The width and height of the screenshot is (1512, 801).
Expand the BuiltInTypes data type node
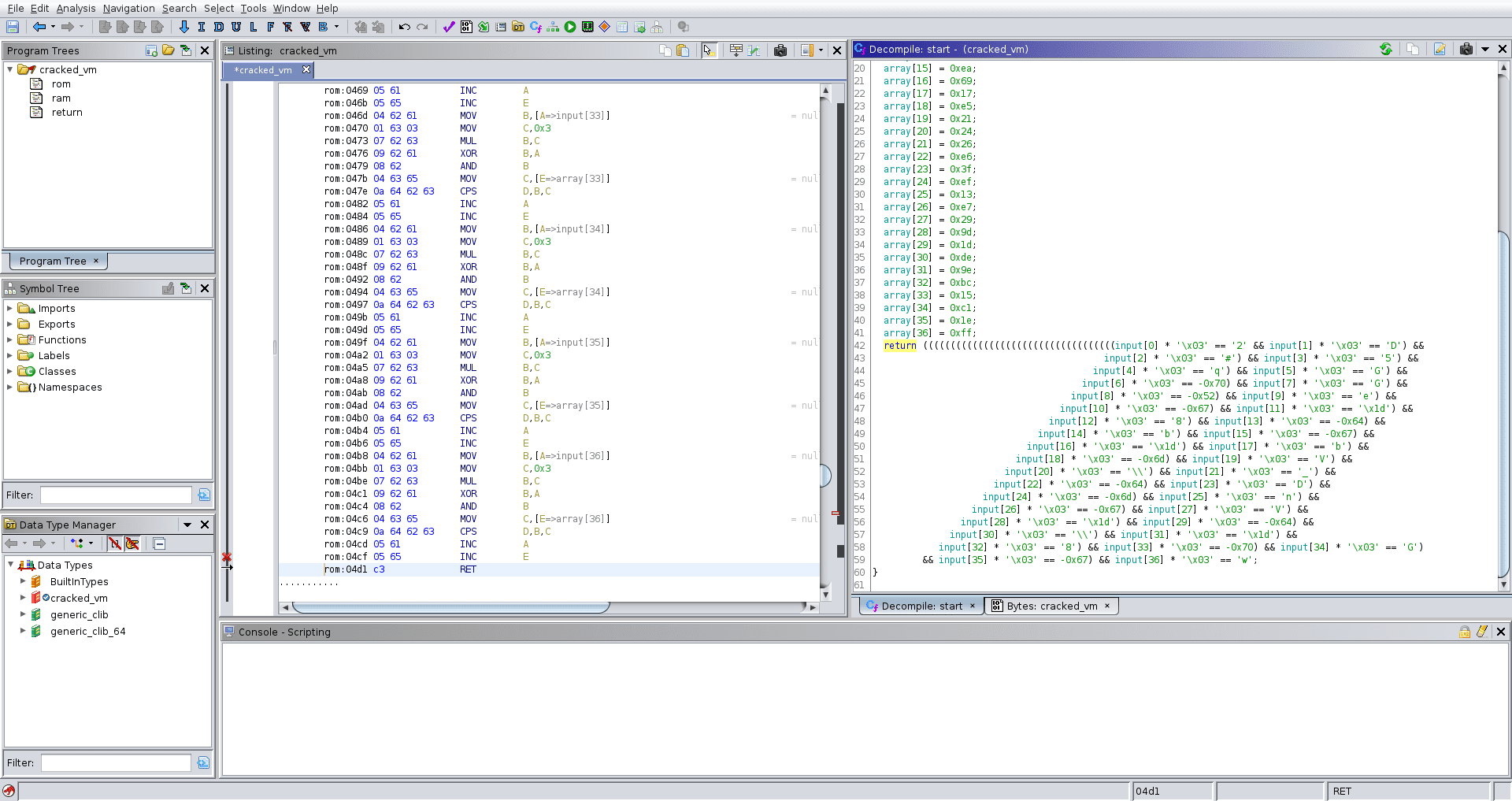coord(23,581)
